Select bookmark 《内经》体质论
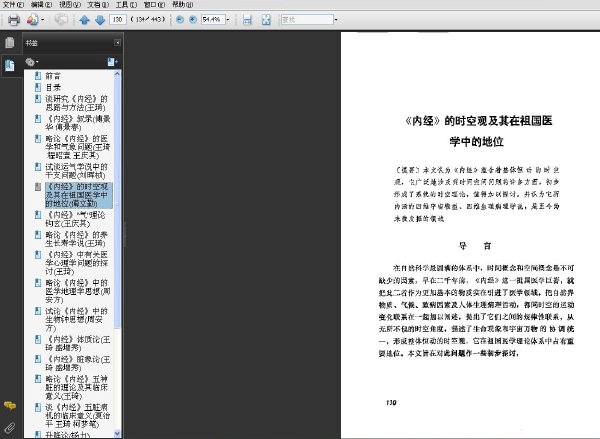Viewport: 600px width, 439px height. pyautogui.click(x=78, y=343)
